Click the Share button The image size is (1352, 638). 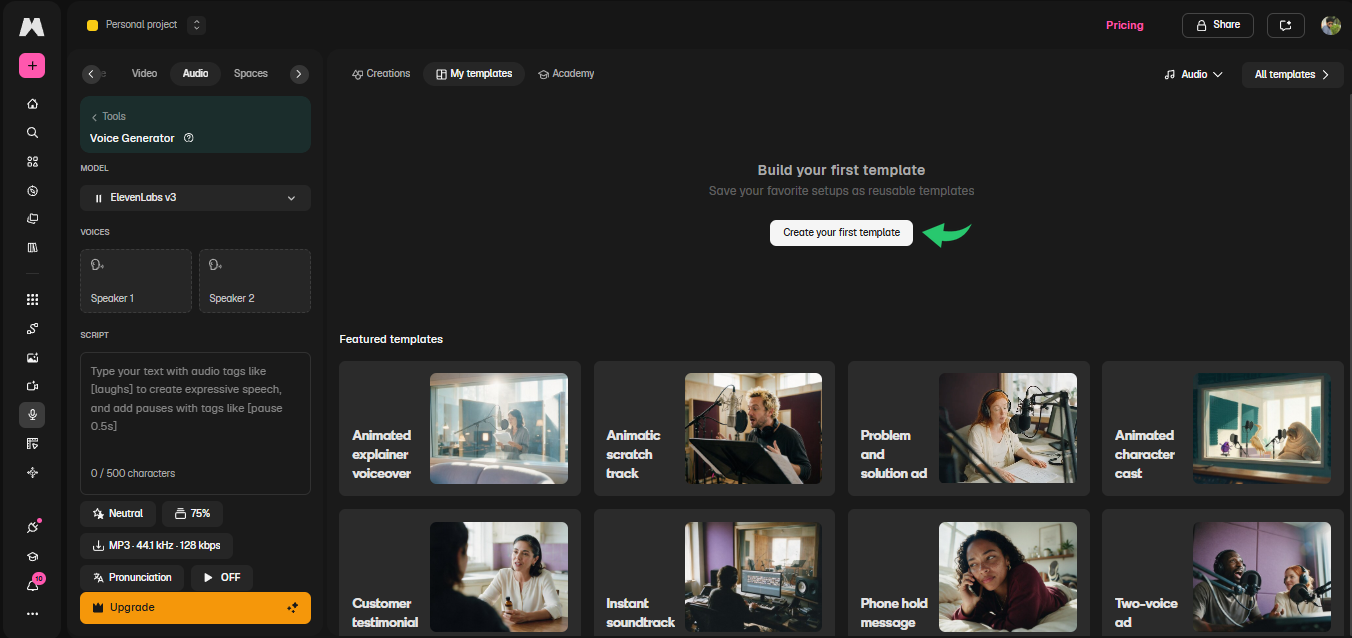point(1217,25)
